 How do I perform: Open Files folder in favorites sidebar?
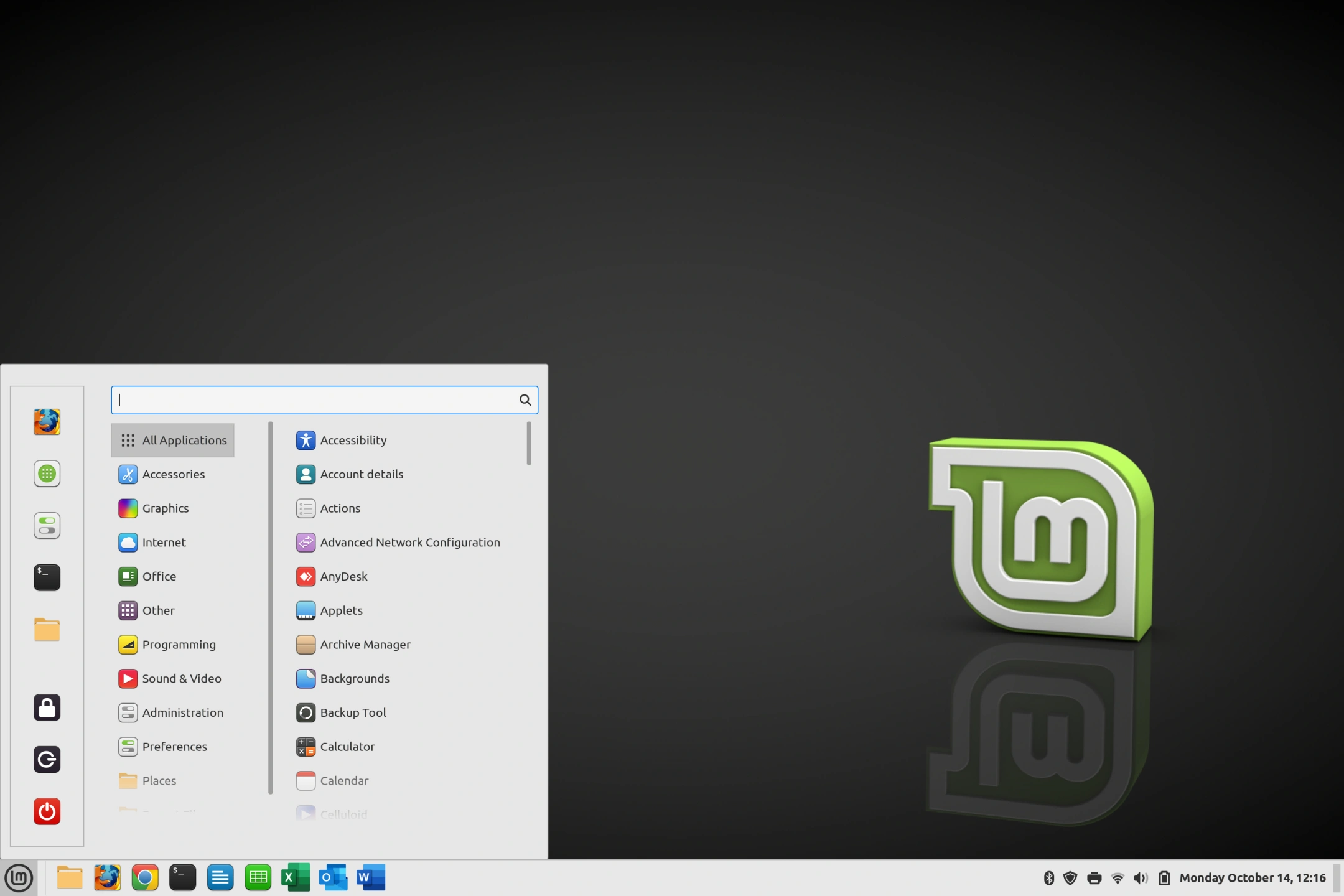47,630
